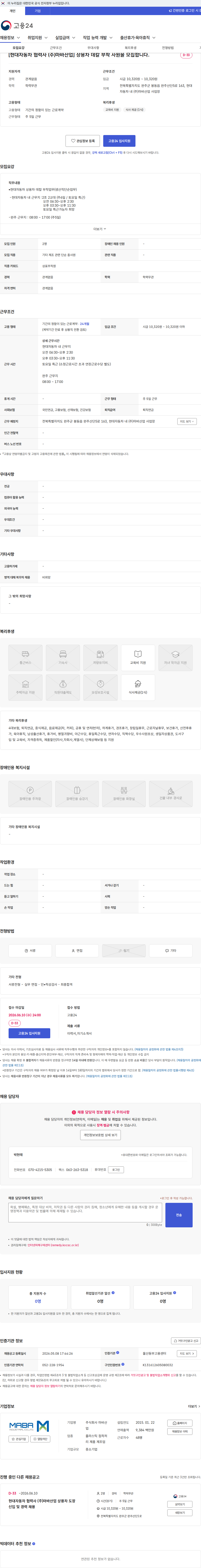Expand job description with 더보기

[100, 229]
